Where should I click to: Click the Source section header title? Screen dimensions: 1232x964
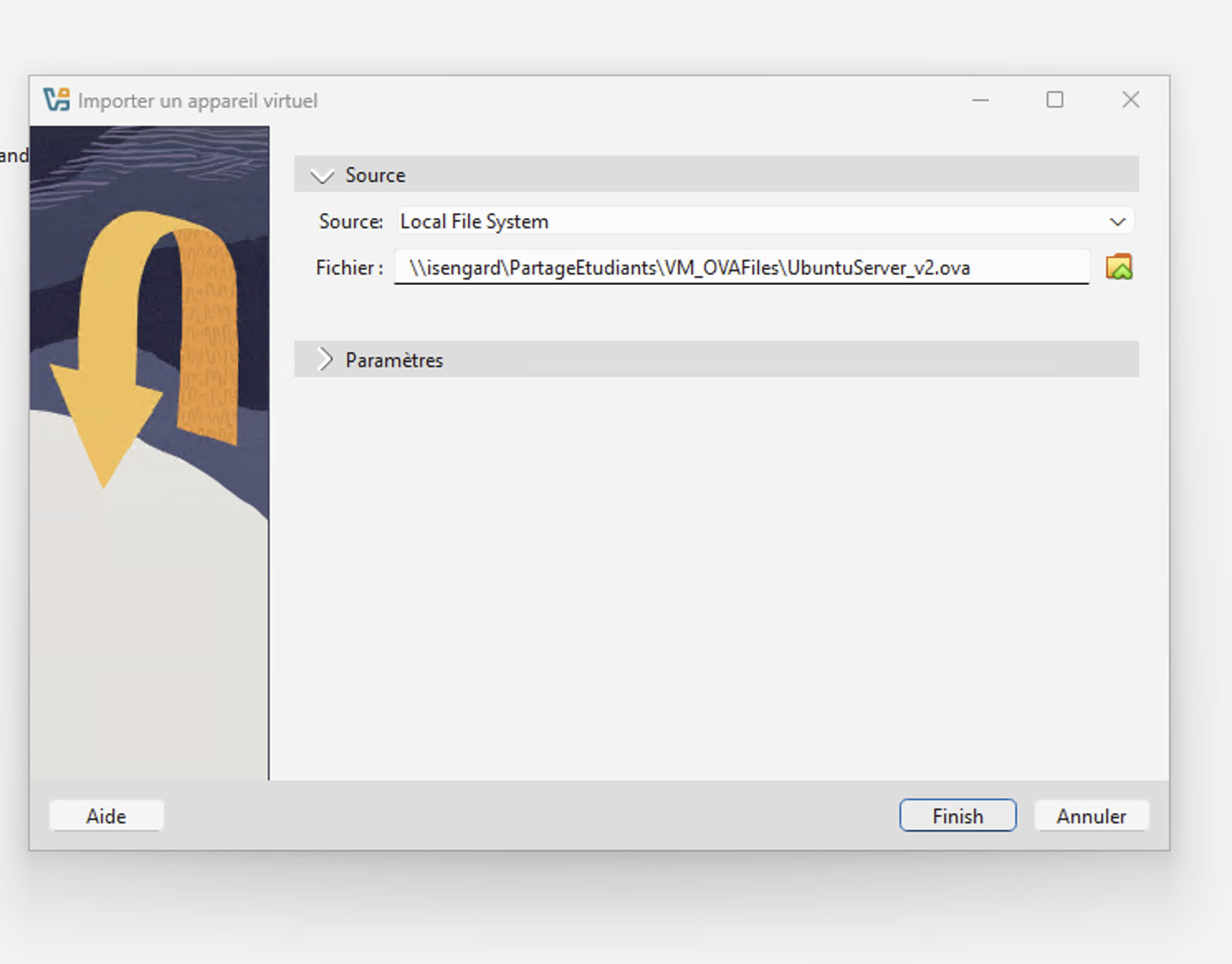tap(375, 175)
